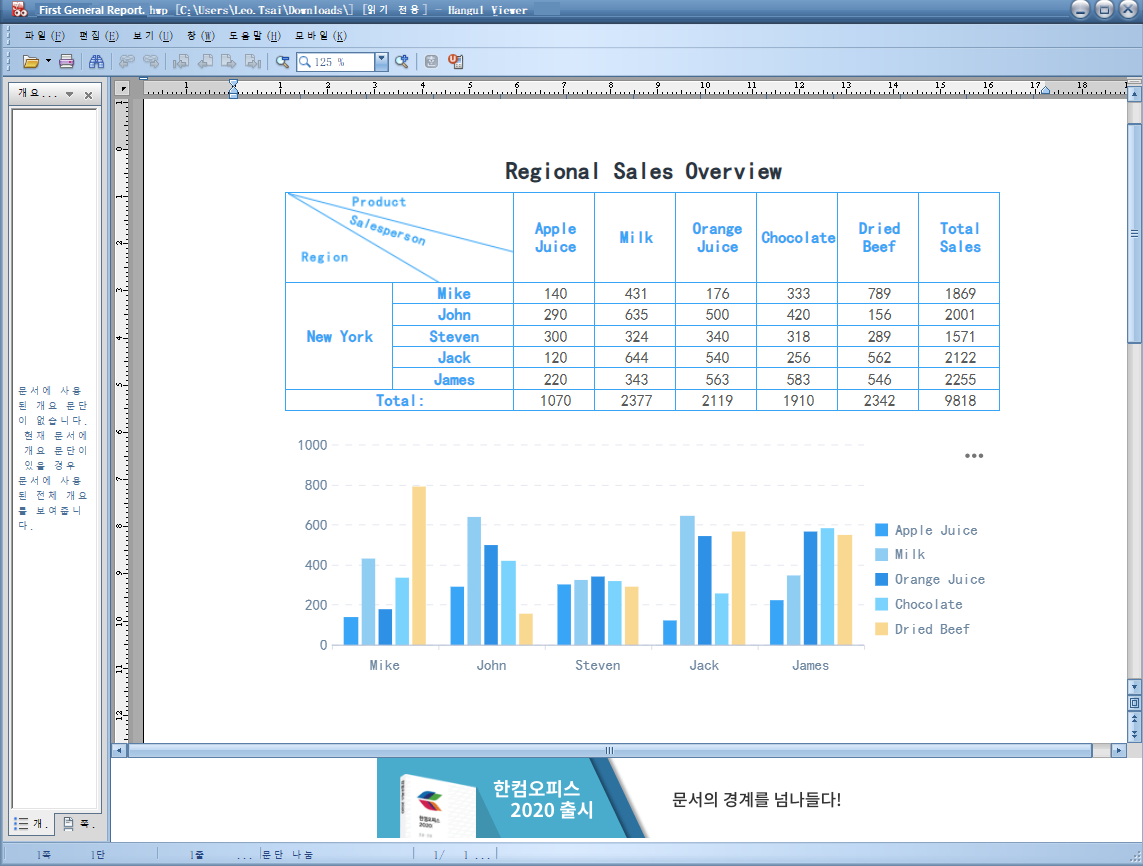Image resolution: width=1143 pixels, height=866 pixels.
Task: Click the 'Chocolate' column header
Action: click(x=797, y=238)
